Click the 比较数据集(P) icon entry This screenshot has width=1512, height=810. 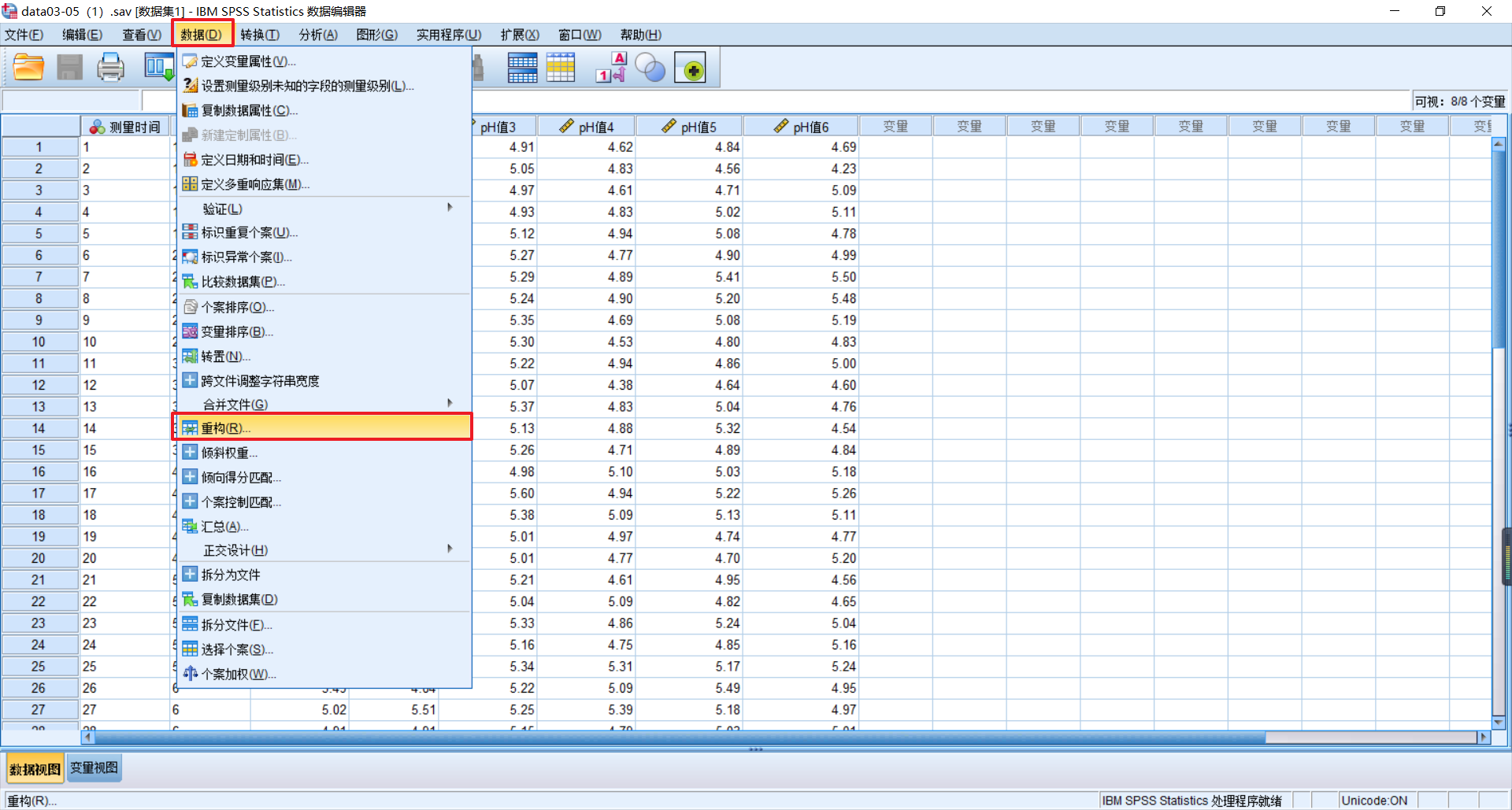[324, 281]
